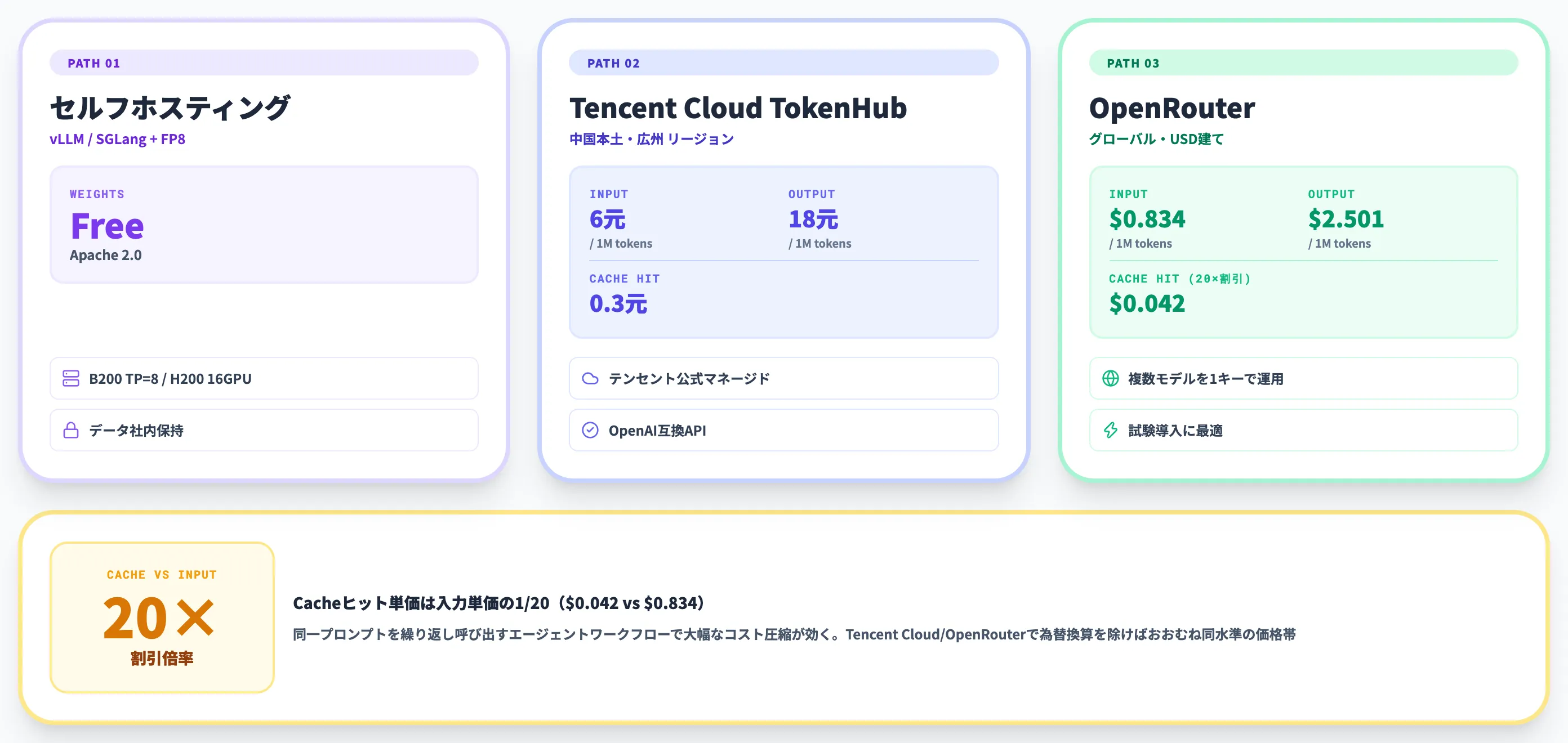Click the OUTPUT label in Tencent card
The image size is (1568, 743).
click(812, 194)
